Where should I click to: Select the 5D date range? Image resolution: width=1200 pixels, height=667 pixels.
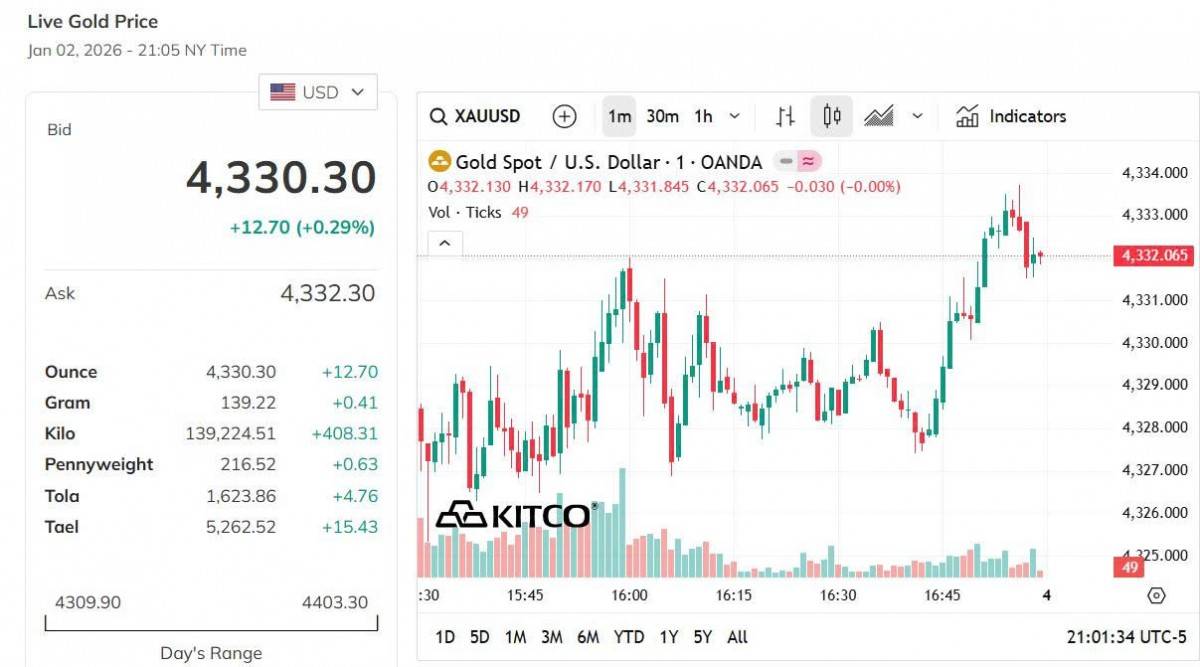pyautogui.click(x=480, y=637)
